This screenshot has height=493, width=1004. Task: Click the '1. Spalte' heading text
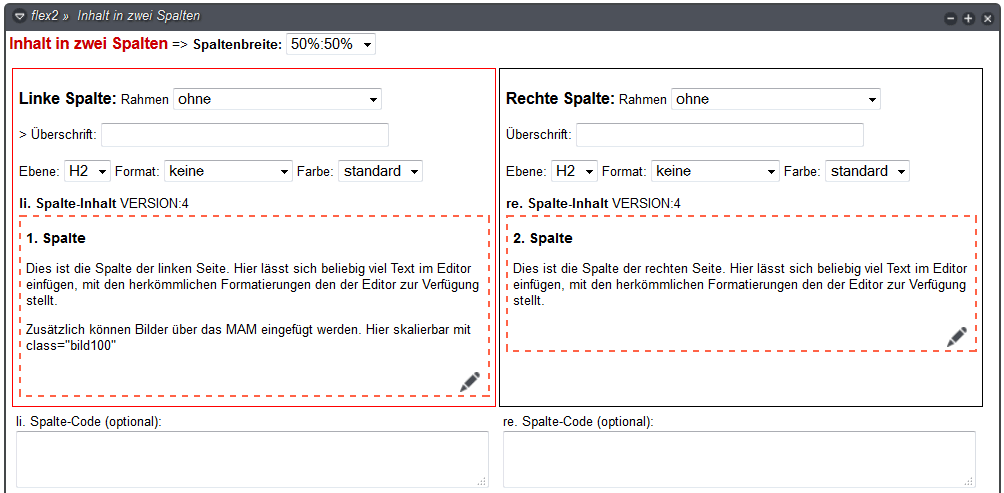tap(56, 239)
